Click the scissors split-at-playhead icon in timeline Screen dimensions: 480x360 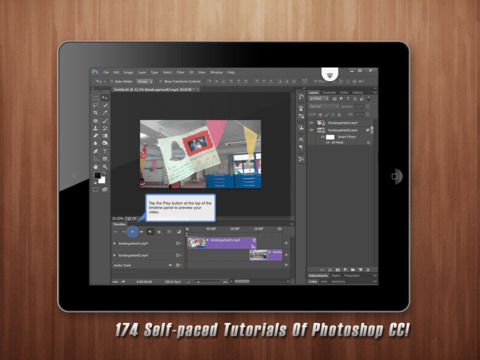(x=169, y=232)
